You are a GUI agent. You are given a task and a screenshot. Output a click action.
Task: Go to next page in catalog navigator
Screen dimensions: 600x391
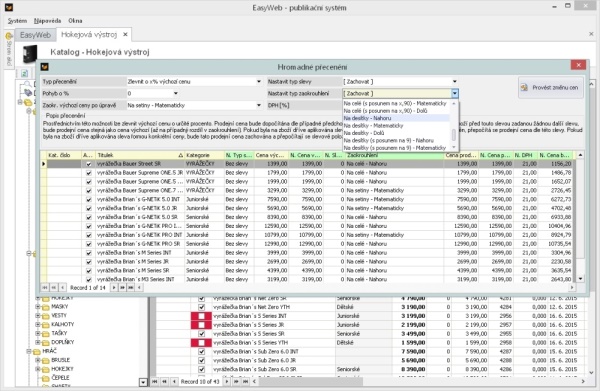(x=236, y=381)
